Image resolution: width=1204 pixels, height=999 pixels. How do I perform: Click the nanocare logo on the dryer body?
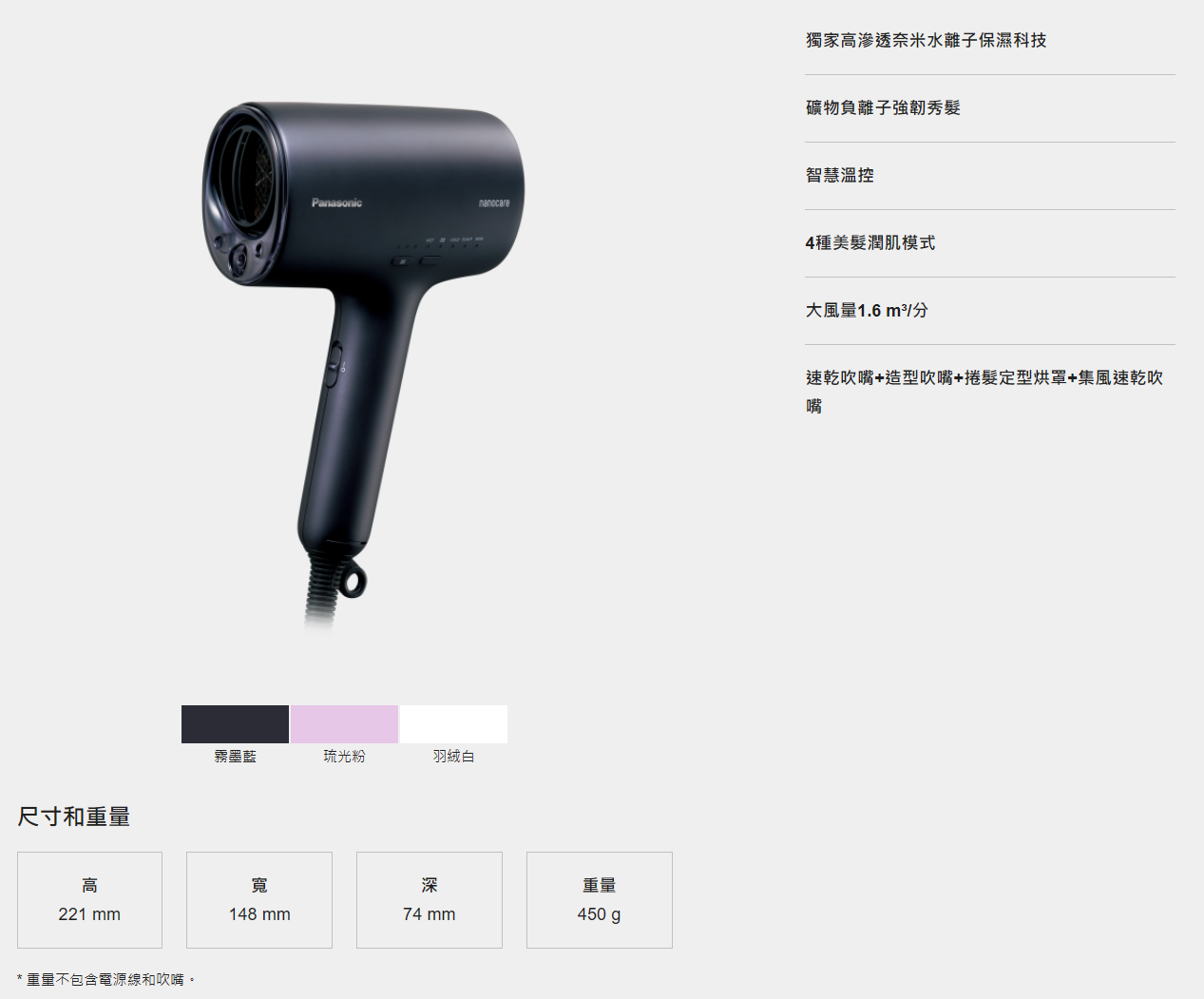point(494,202)
